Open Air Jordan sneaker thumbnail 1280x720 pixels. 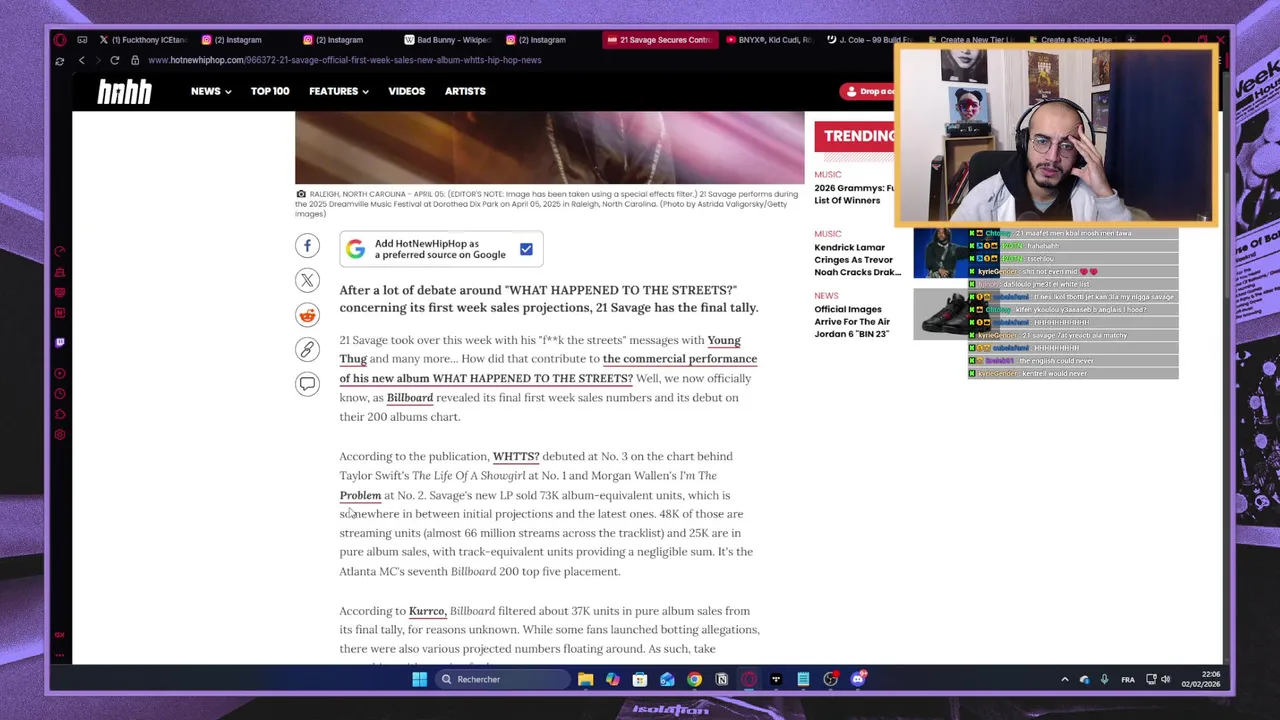pos(940,314)
